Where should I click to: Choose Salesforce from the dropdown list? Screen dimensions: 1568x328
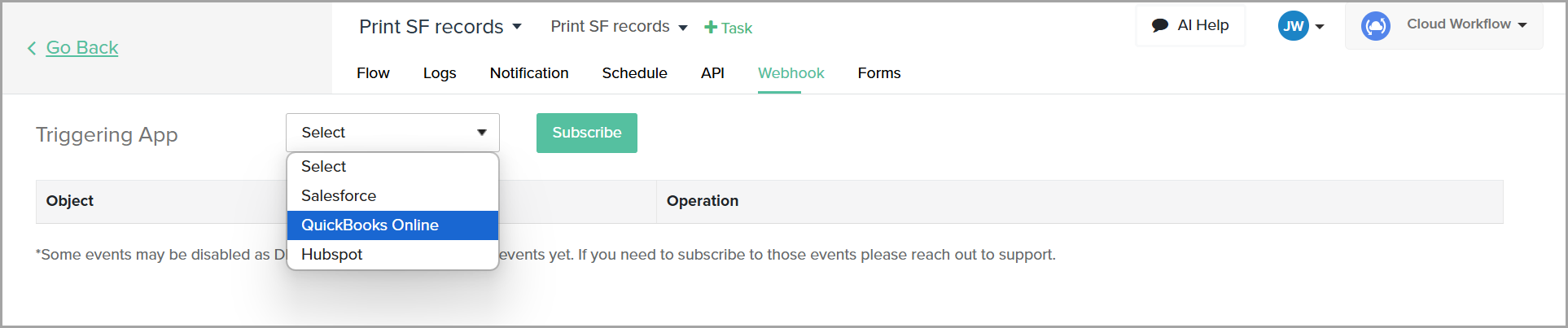(x=339, y=196)
